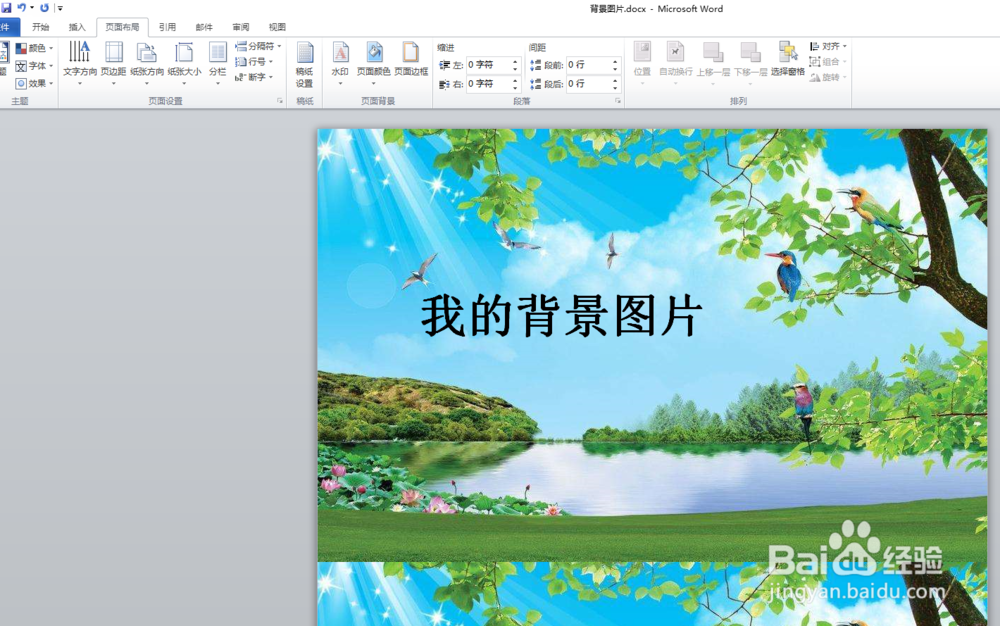Viewport: 1000px width, 626px height.
Task: Click the heading 我的背景图片 in document
Action: tap(562, 316)
